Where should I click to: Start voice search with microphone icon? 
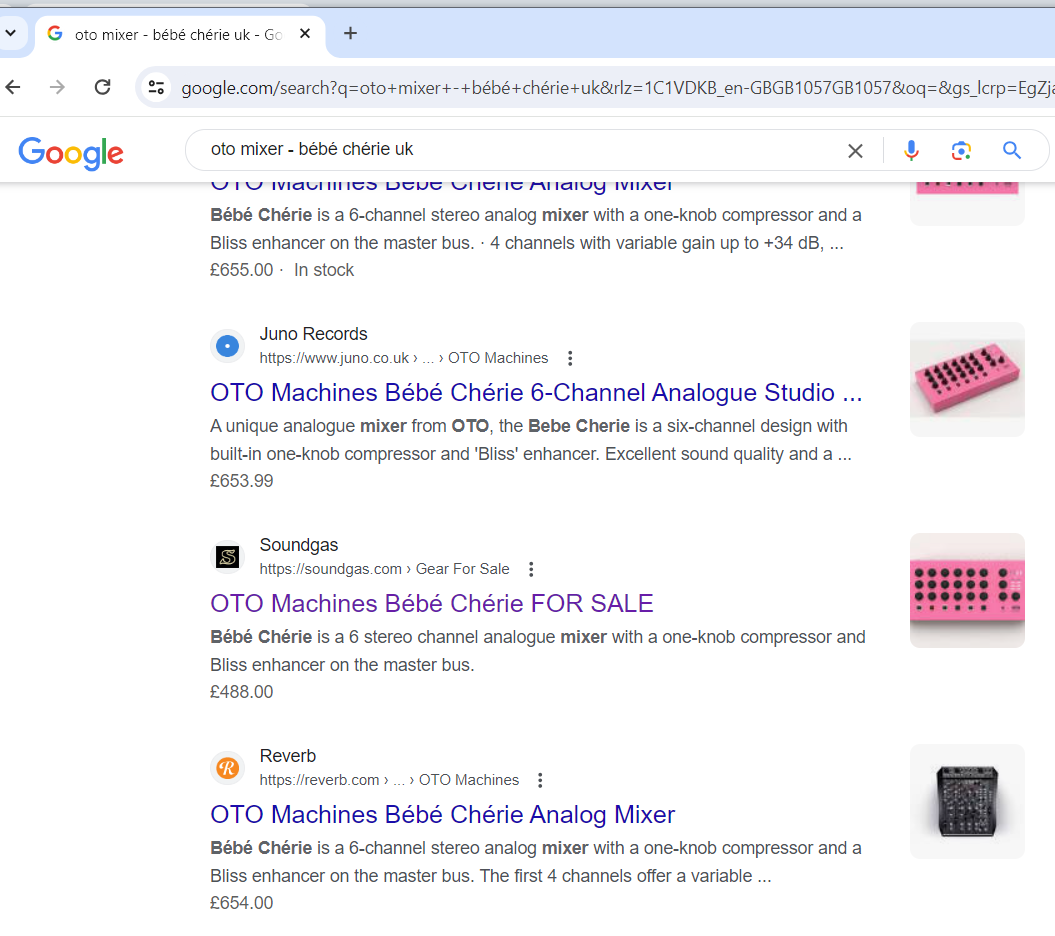911,151
